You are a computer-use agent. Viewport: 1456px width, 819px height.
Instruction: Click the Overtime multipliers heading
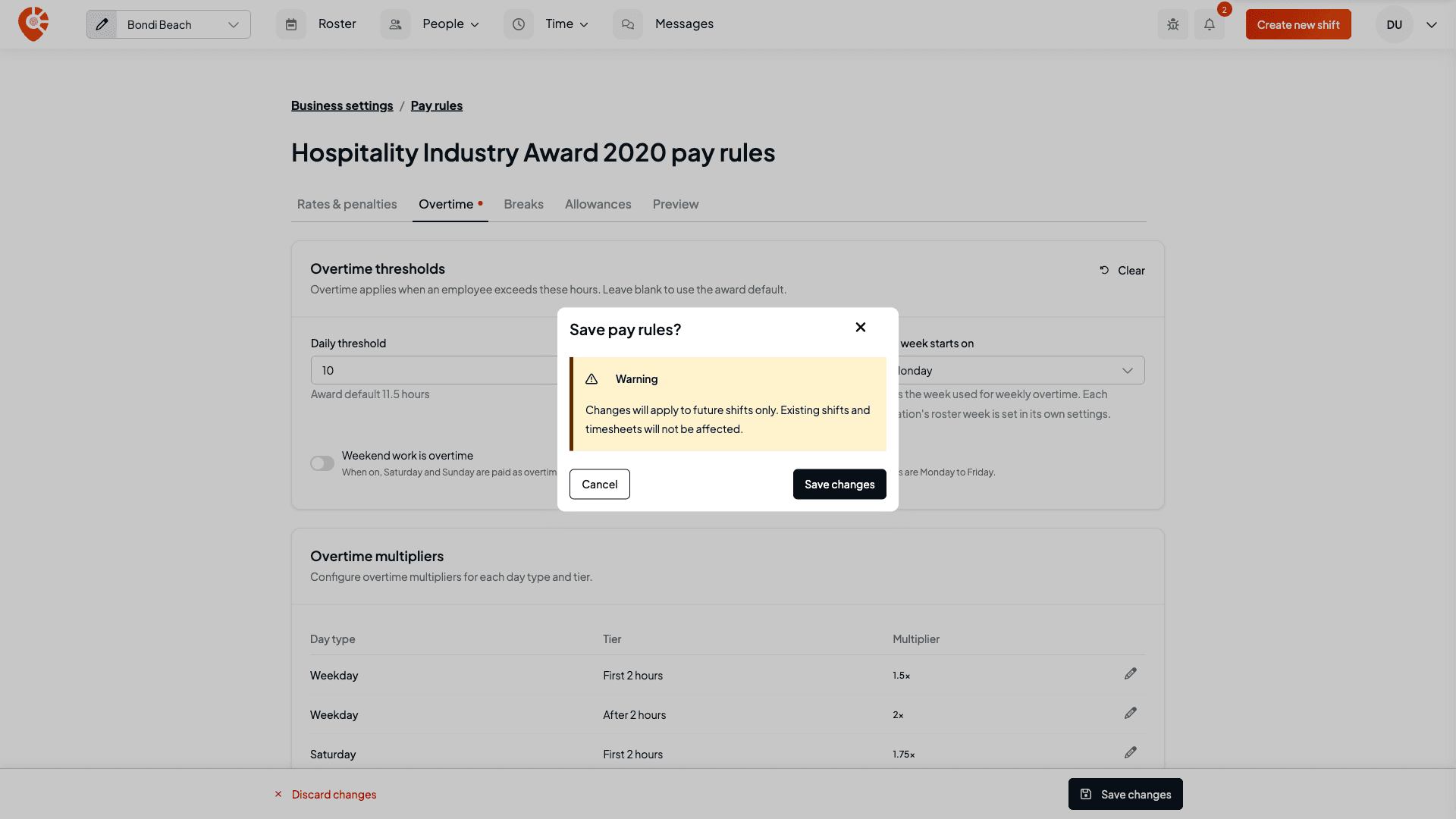click(x=377, y=556)
